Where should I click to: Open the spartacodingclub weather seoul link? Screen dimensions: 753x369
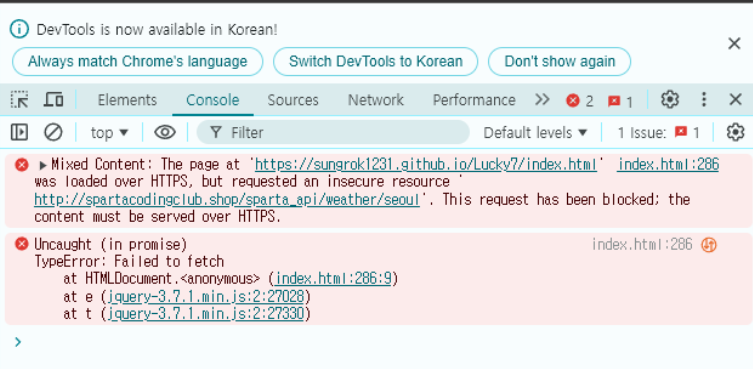click(x=227, y=199)
